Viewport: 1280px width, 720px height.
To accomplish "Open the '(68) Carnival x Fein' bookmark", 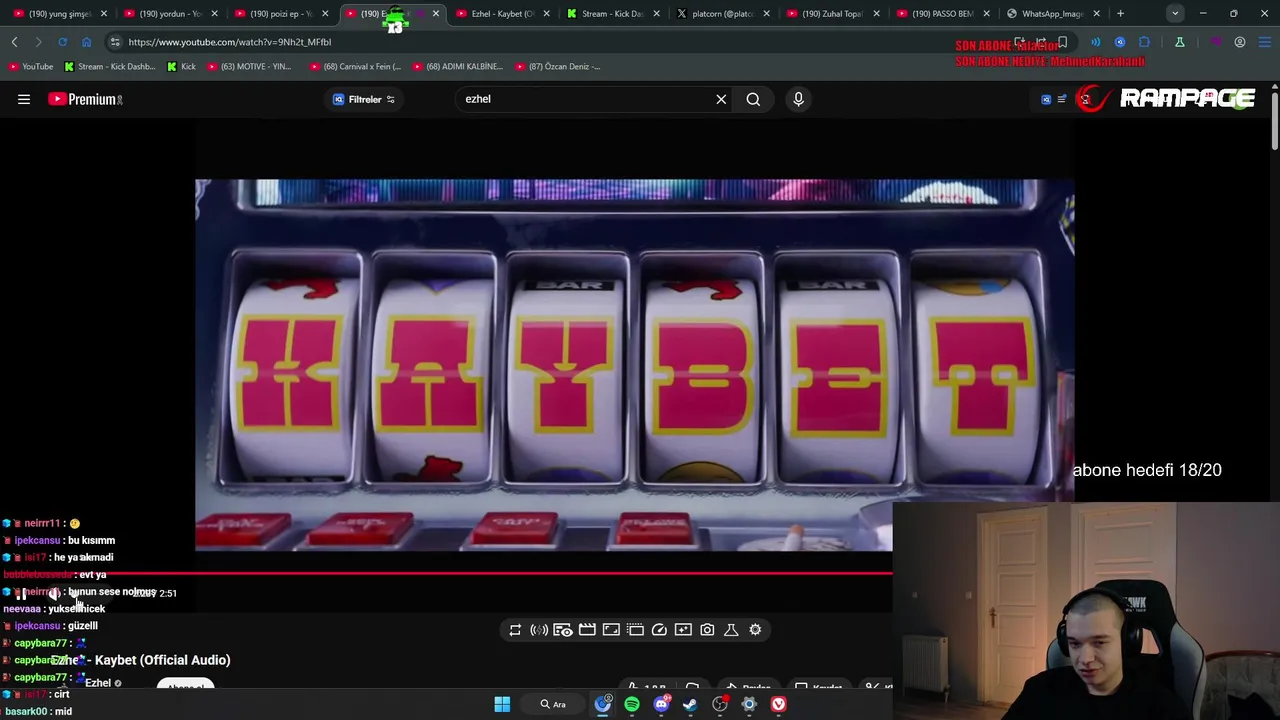I will click(355, 66).
